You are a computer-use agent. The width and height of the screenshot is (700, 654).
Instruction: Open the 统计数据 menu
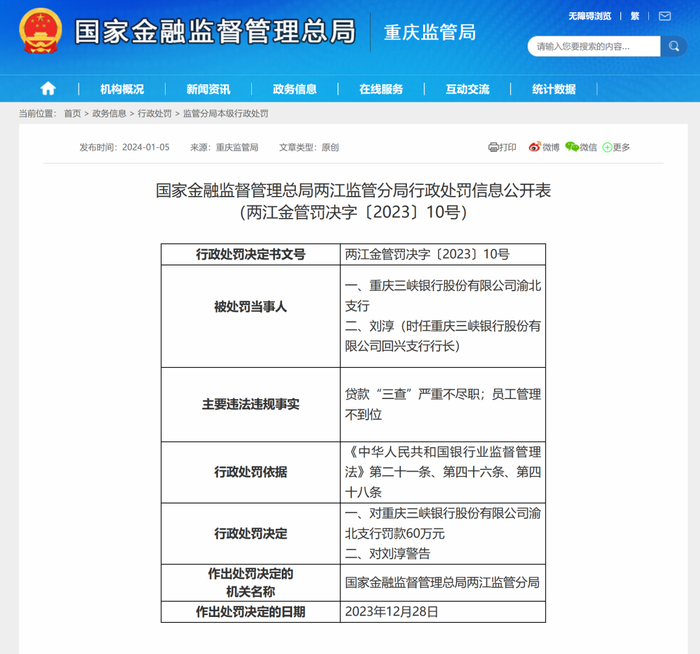(554, 89)
